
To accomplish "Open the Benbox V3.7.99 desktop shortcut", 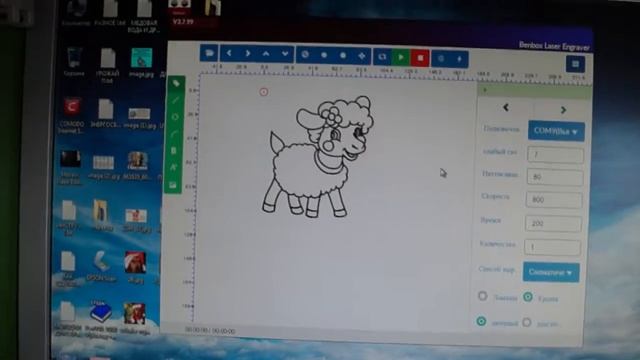I will pos(180,12).
